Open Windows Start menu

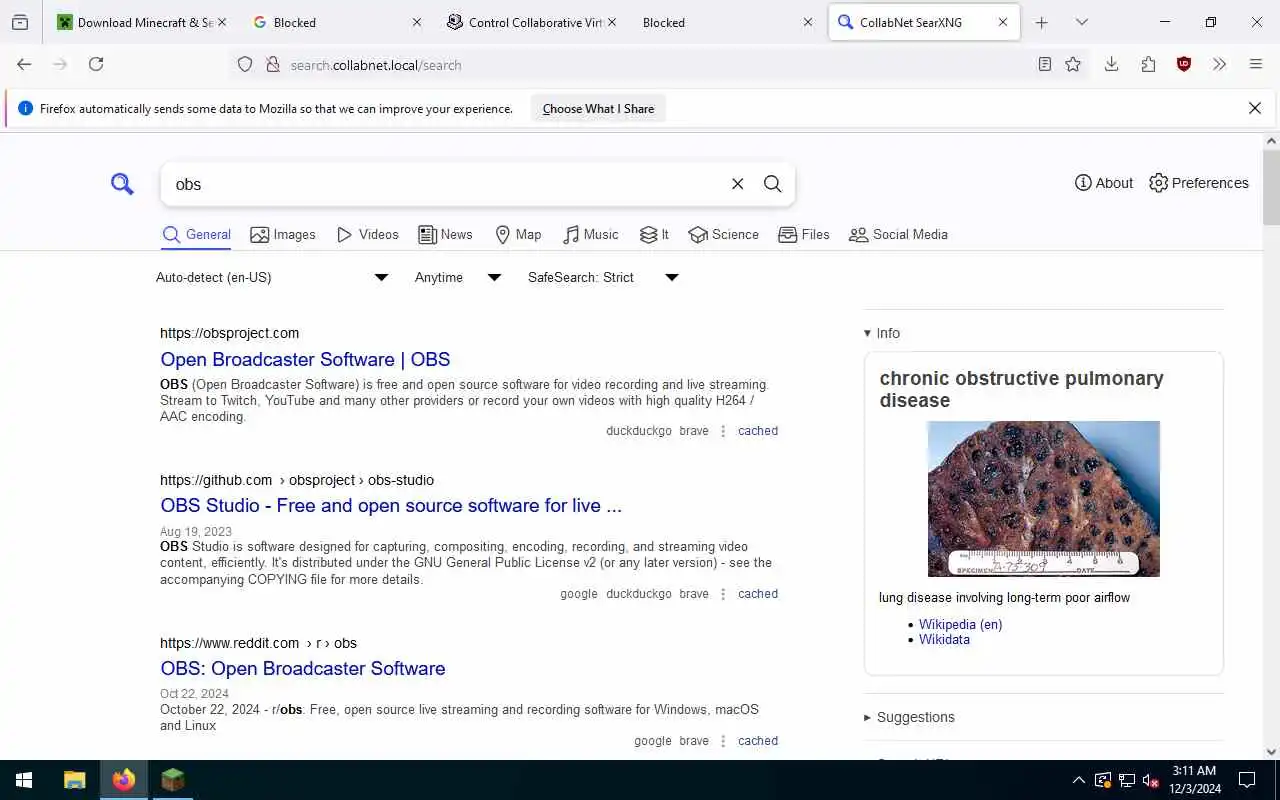coord(24,780)
